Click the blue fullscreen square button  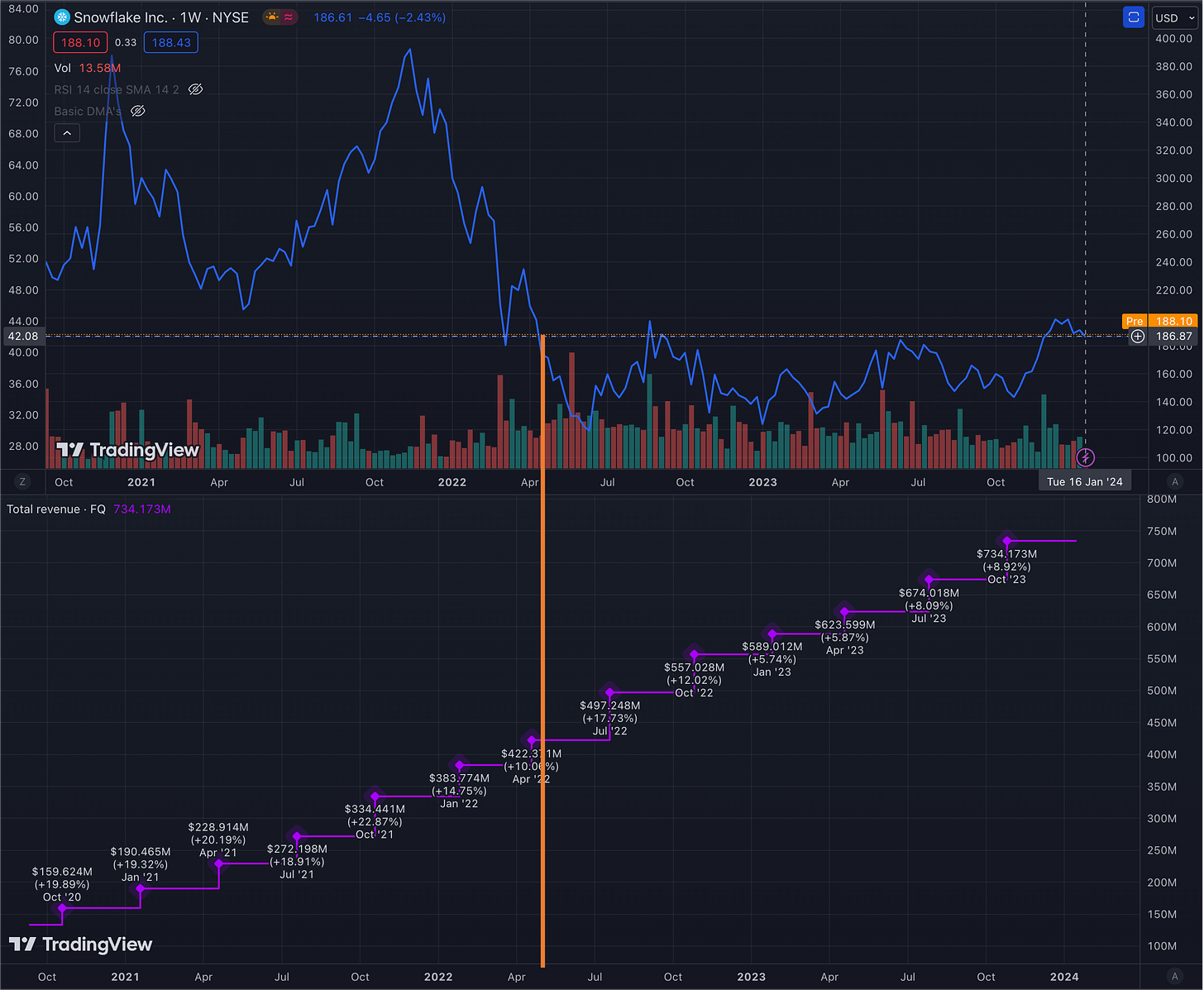tap(1134, 17)
